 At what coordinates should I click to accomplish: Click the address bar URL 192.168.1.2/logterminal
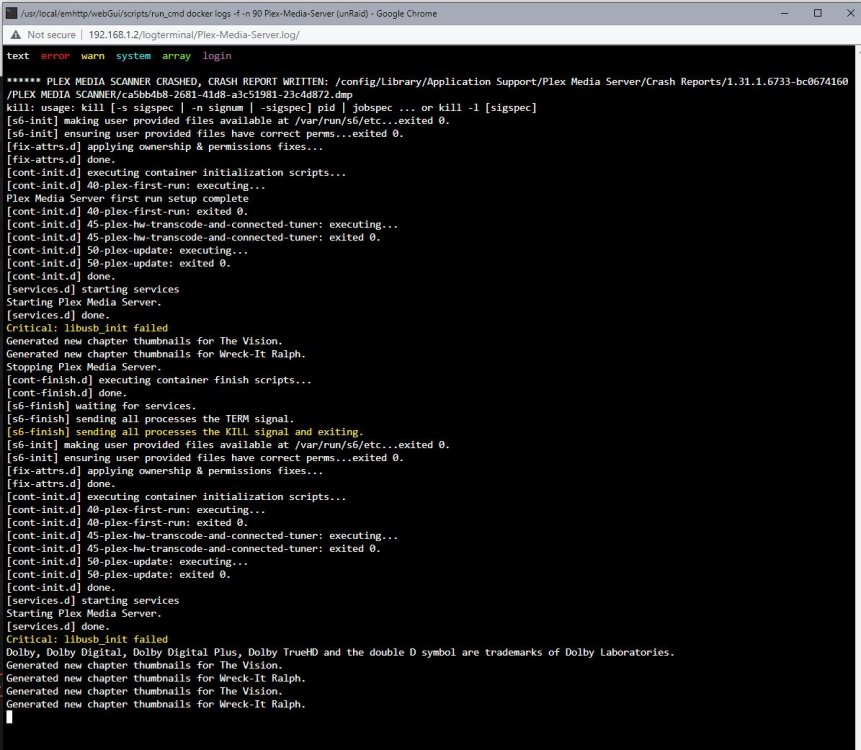tap(194, 35)
